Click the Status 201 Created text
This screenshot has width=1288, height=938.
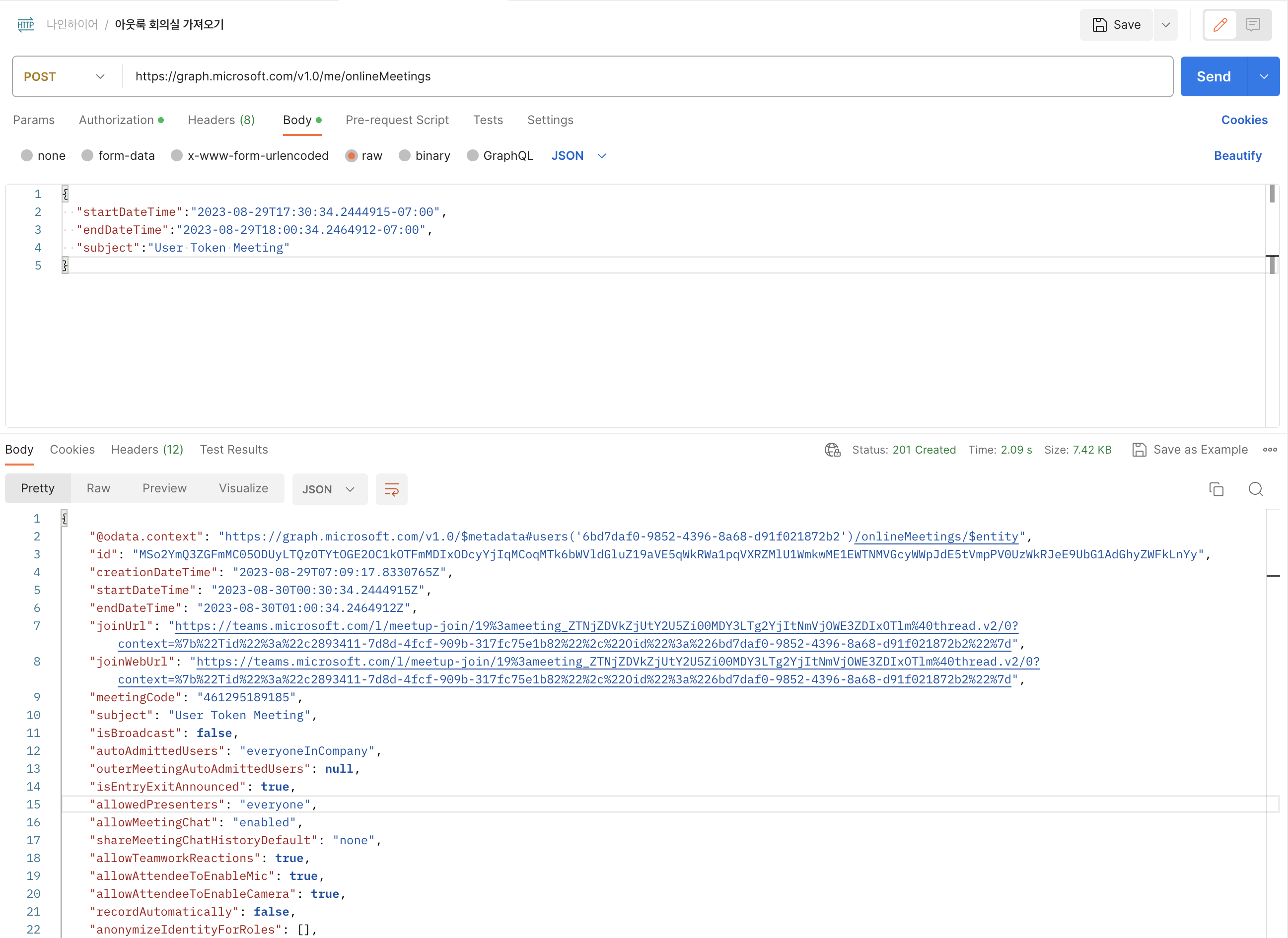pyautogui.click(x=904, y=450)
